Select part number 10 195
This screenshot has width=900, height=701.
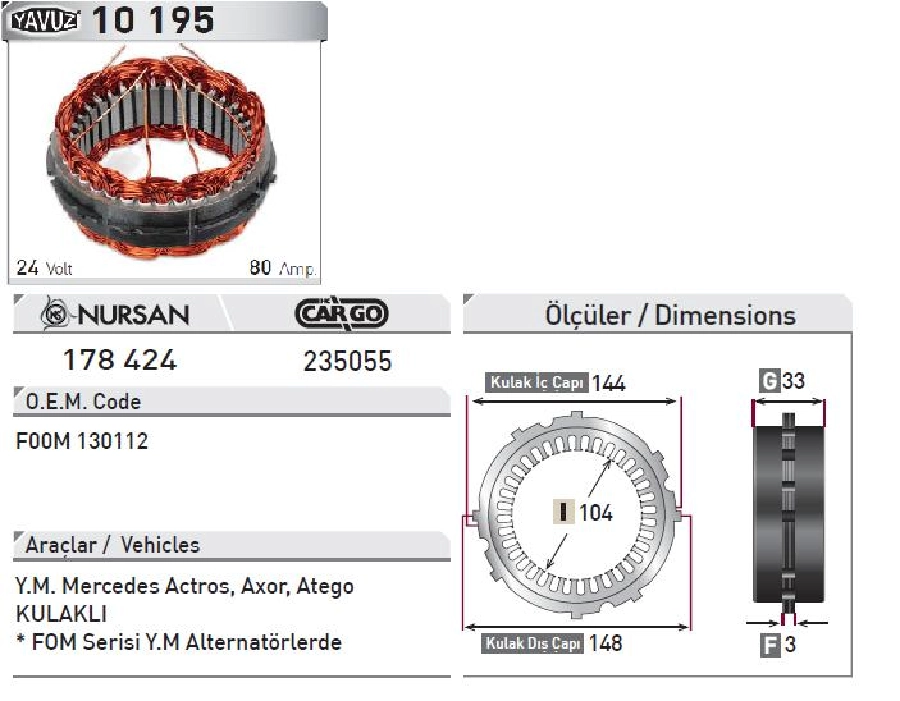pos(153,20)
